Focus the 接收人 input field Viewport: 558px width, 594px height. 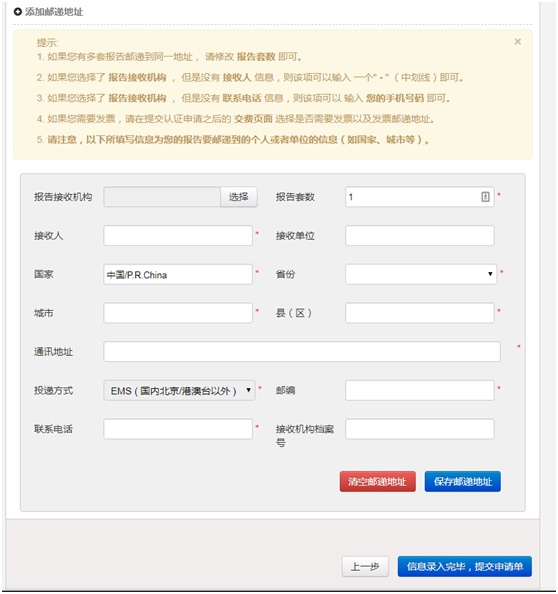pos(178,235)
